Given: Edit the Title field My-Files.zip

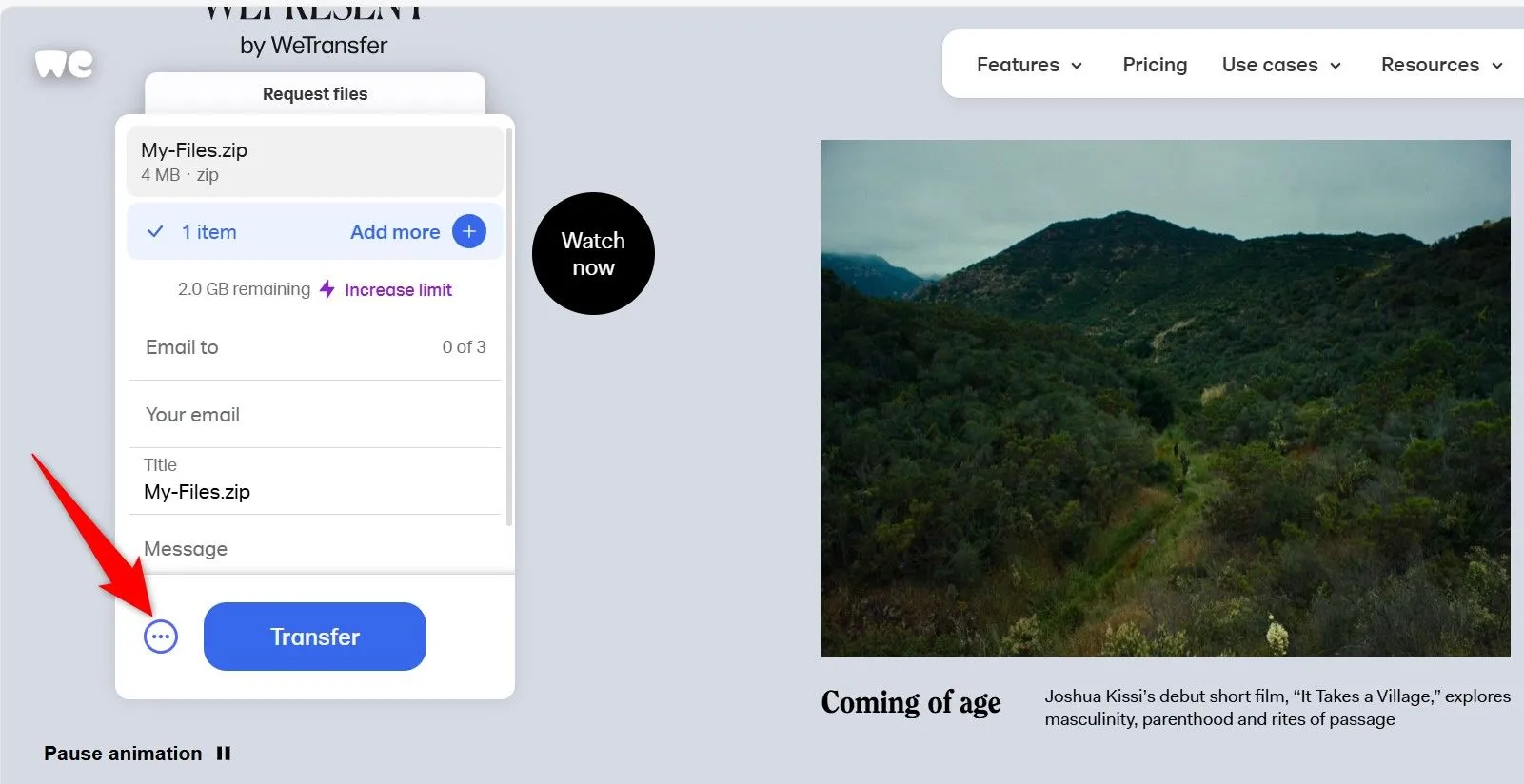Looking at the screenshot, I should coord(315,481).
